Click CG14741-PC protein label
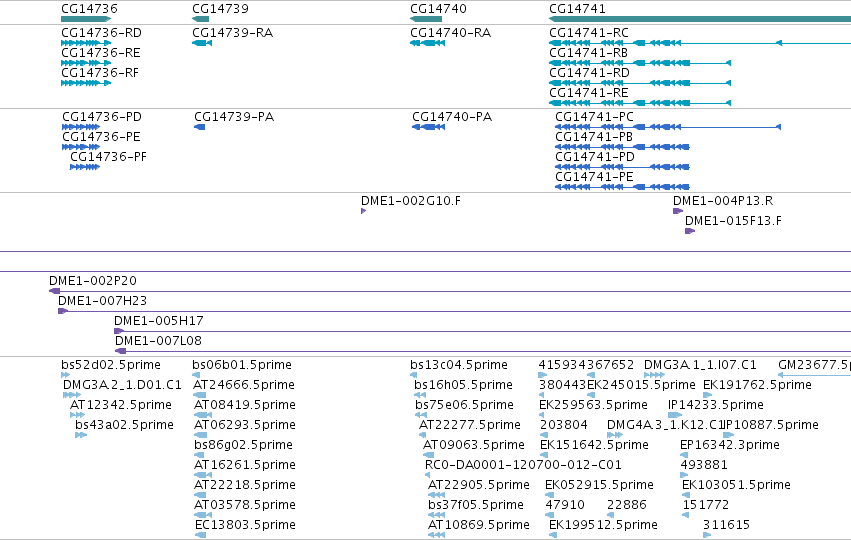851x540 pixels. click(594, 117)
